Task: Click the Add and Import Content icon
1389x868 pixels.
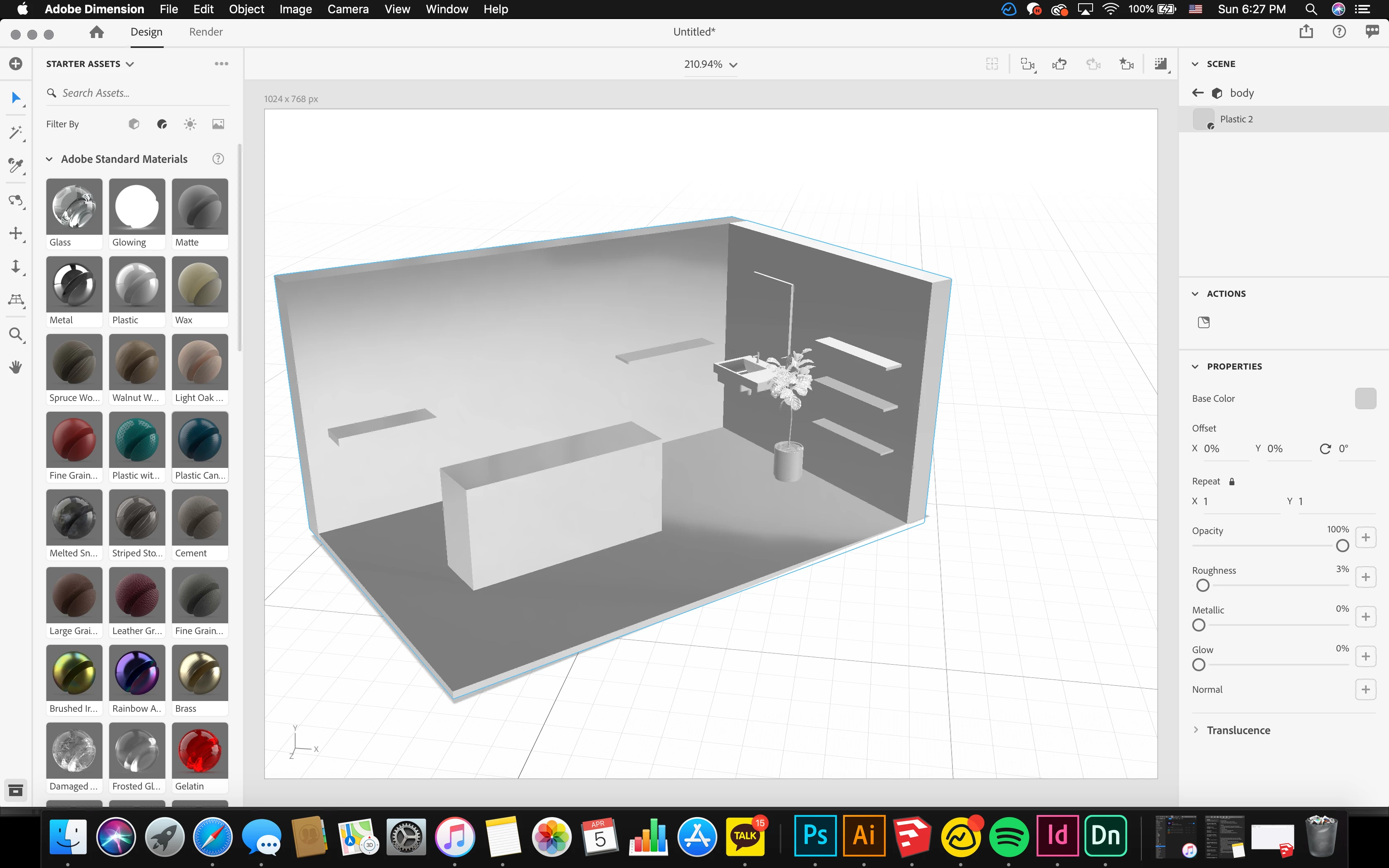Action: [15, 64]
